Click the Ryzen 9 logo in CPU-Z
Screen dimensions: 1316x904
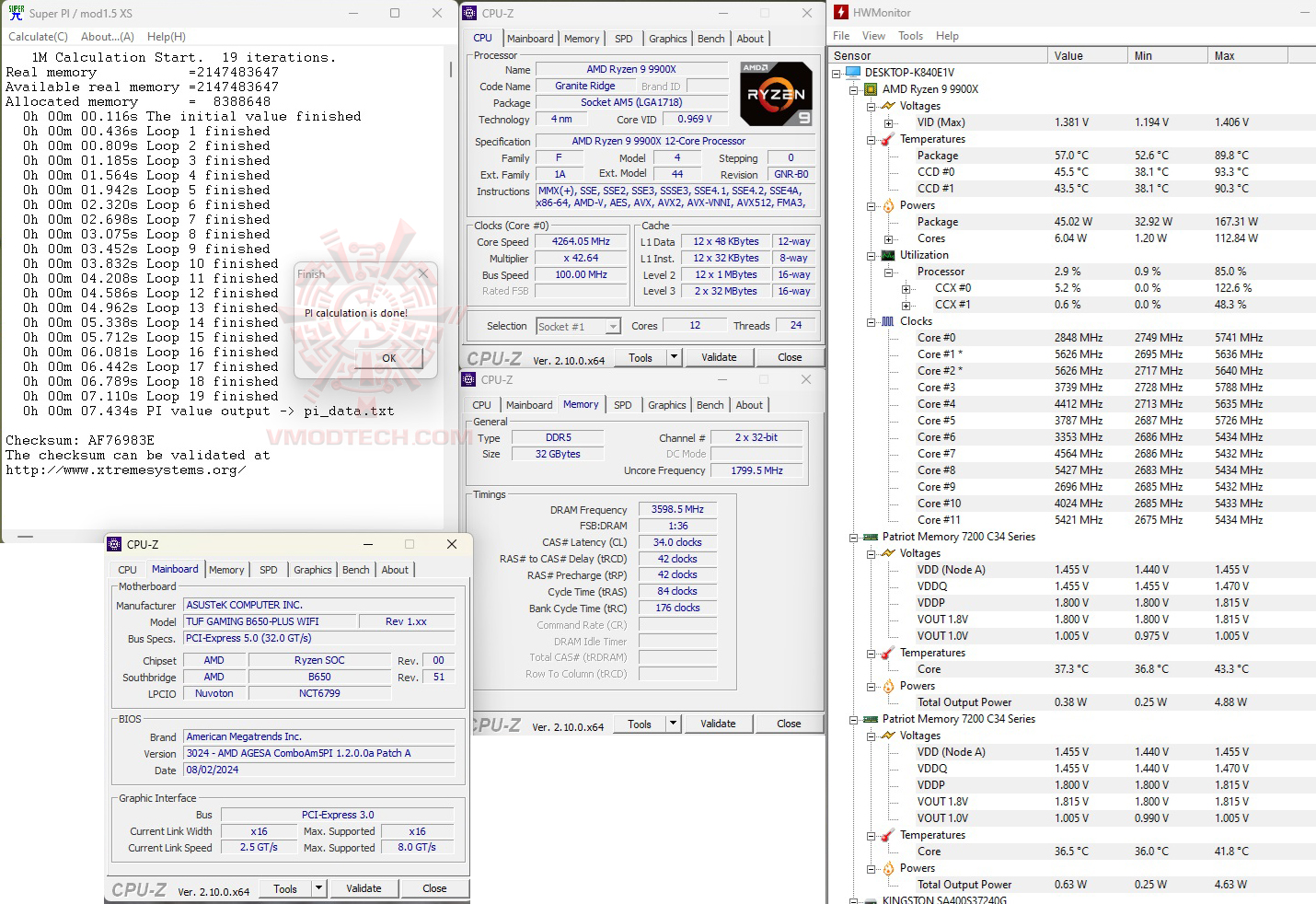coord(776,94)
